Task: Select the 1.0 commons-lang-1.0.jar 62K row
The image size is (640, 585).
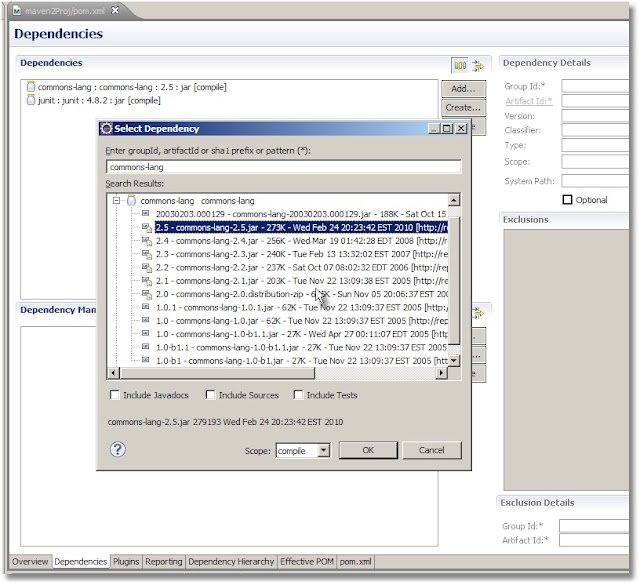Action: 301,320
